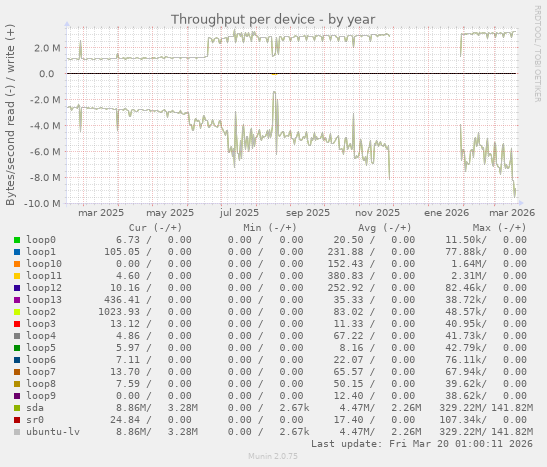This screenshot has width=547, height=467.
Task: Click the y-axis title 'Bytes/second read (-) / write (+)'
Action: [10, 115]
